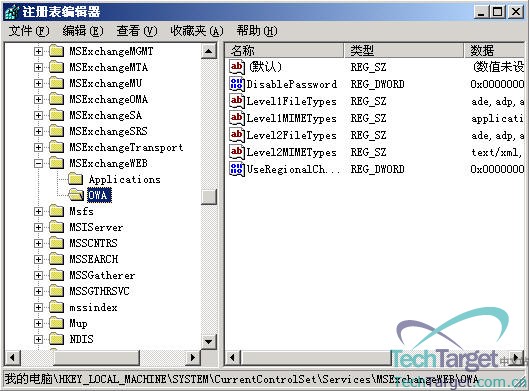Expand the MSIServer tree node
This screenshot has height=391, width=529.
pyautogui.click(x=38, y=227)
